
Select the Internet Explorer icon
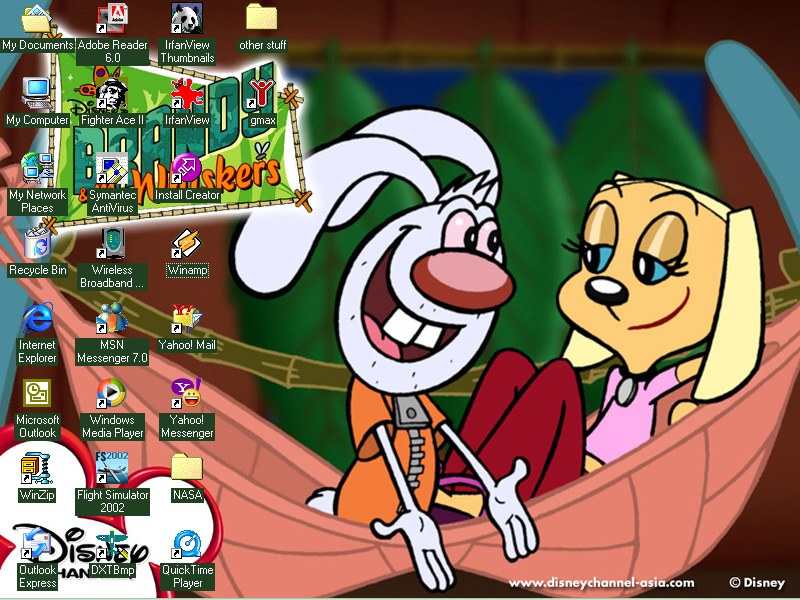37,318
